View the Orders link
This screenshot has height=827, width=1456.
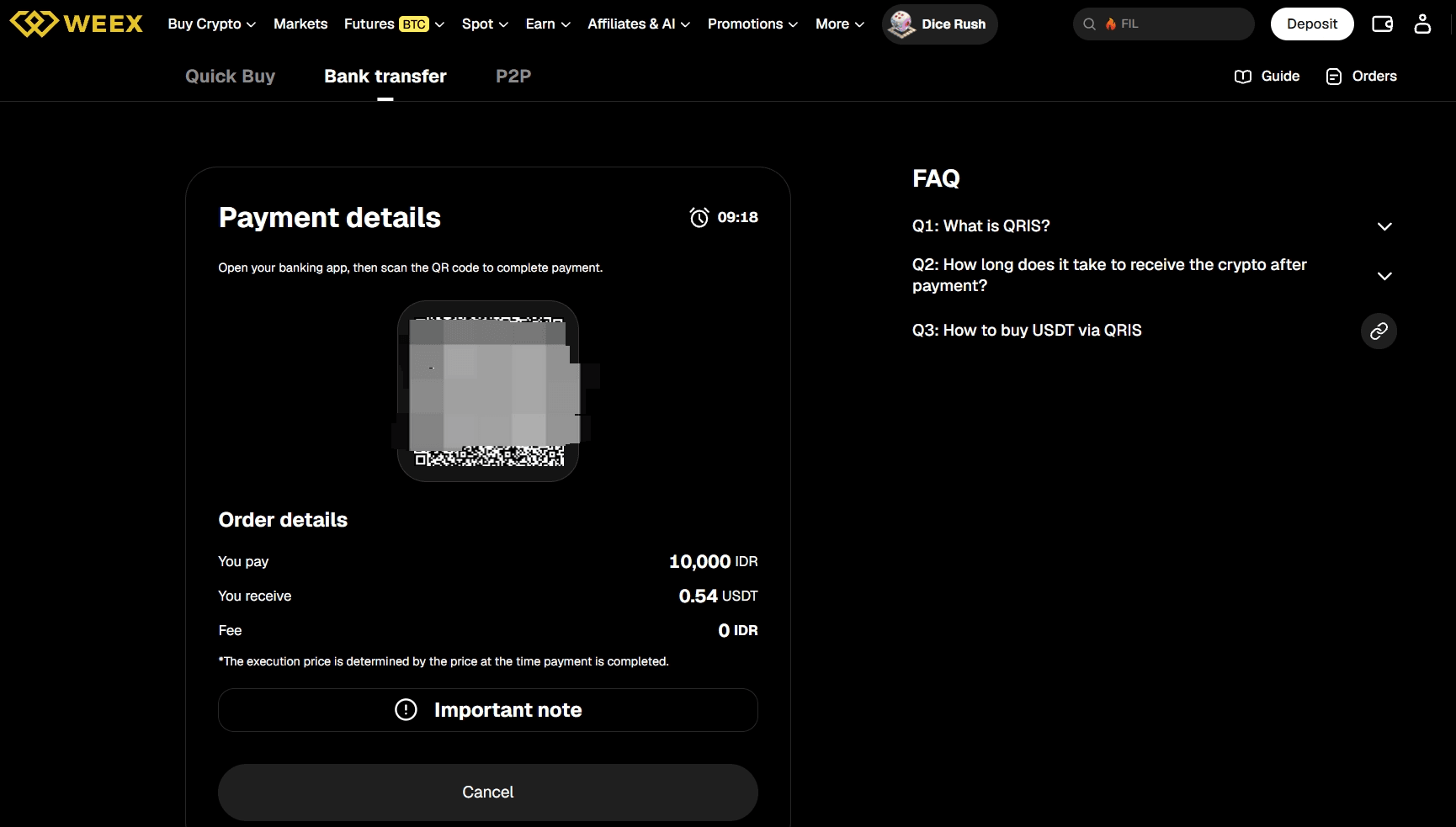tap(1361, 77)
